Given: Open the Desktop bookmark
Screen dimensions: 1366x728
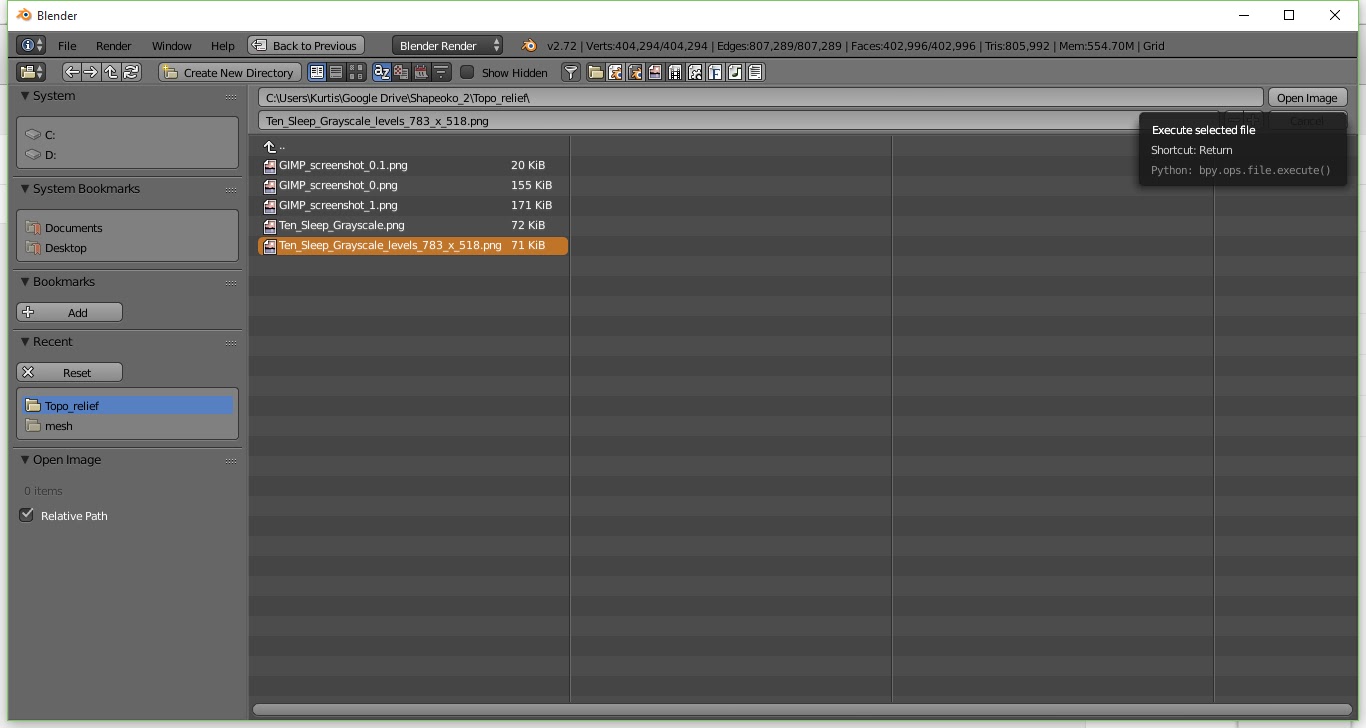Looking at the screenshot, I should coord(128,247).
